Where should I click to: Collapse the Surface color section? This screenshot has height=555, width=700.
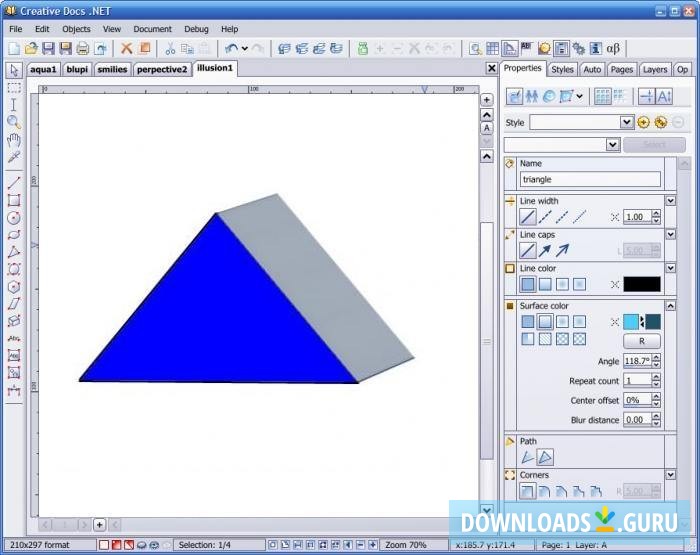pyautogui.click(x=671, y=306)
